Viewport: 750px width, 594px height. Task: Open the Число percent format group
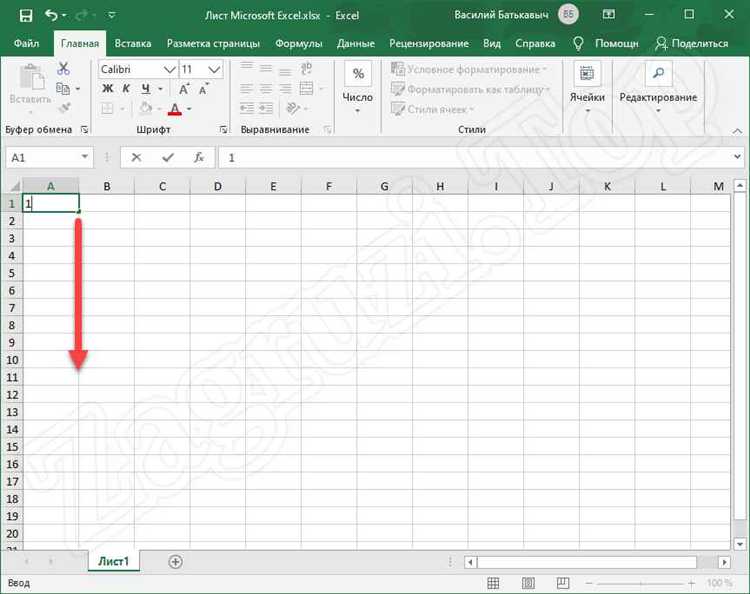point(358,89)
